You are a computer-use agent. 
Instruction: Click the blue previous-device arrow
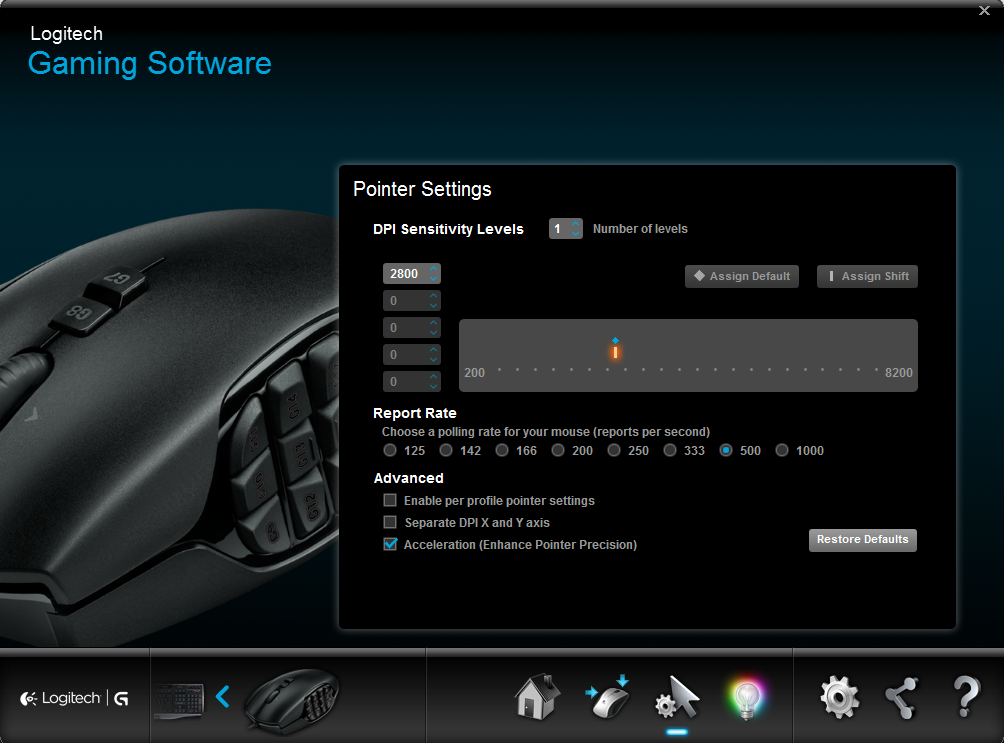tap(223, 696)
